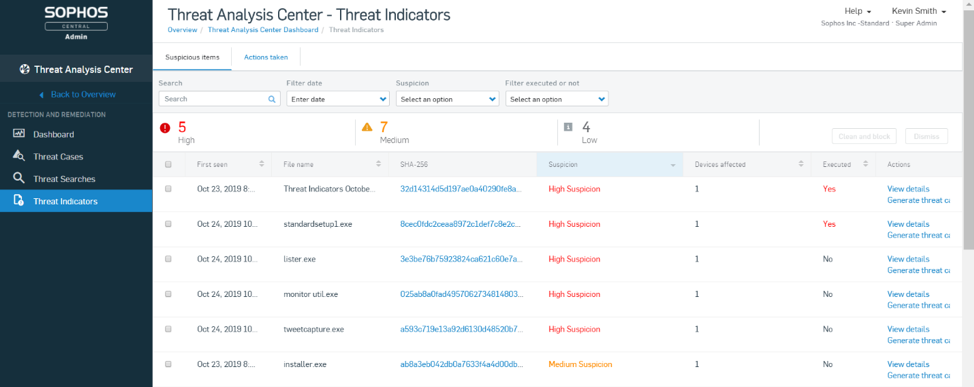This screenshot has height=387, width=974.
Task: View details for lister.exe
Action: coord(908,259)
